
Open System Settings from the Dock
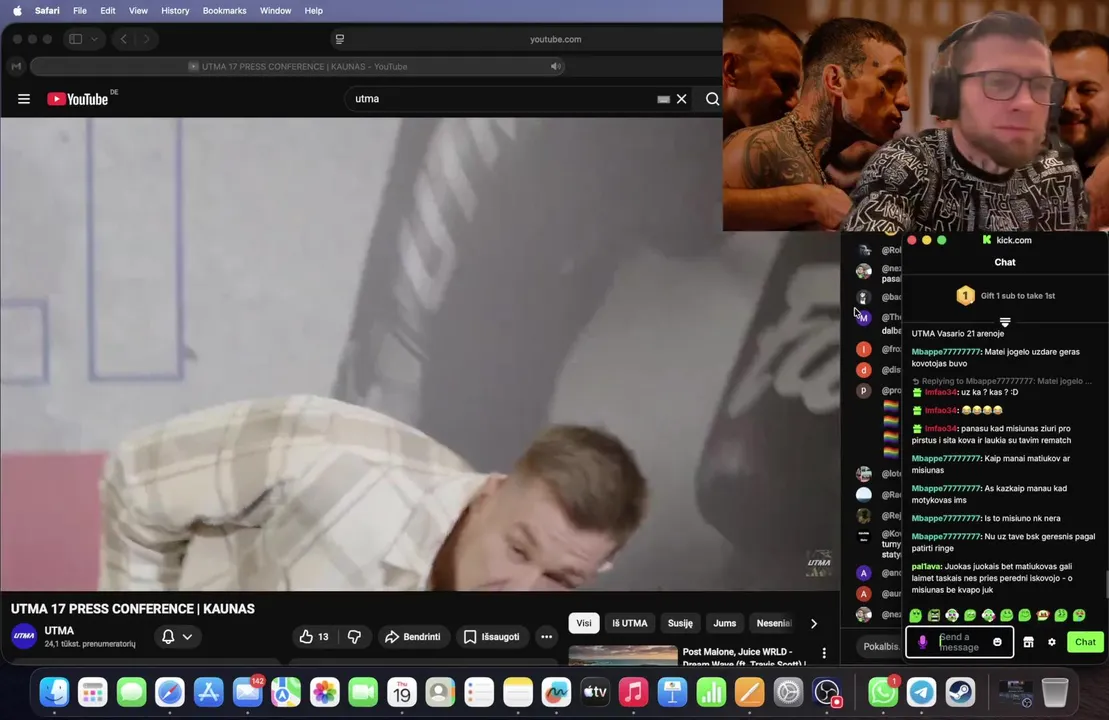tap(788, 692)
